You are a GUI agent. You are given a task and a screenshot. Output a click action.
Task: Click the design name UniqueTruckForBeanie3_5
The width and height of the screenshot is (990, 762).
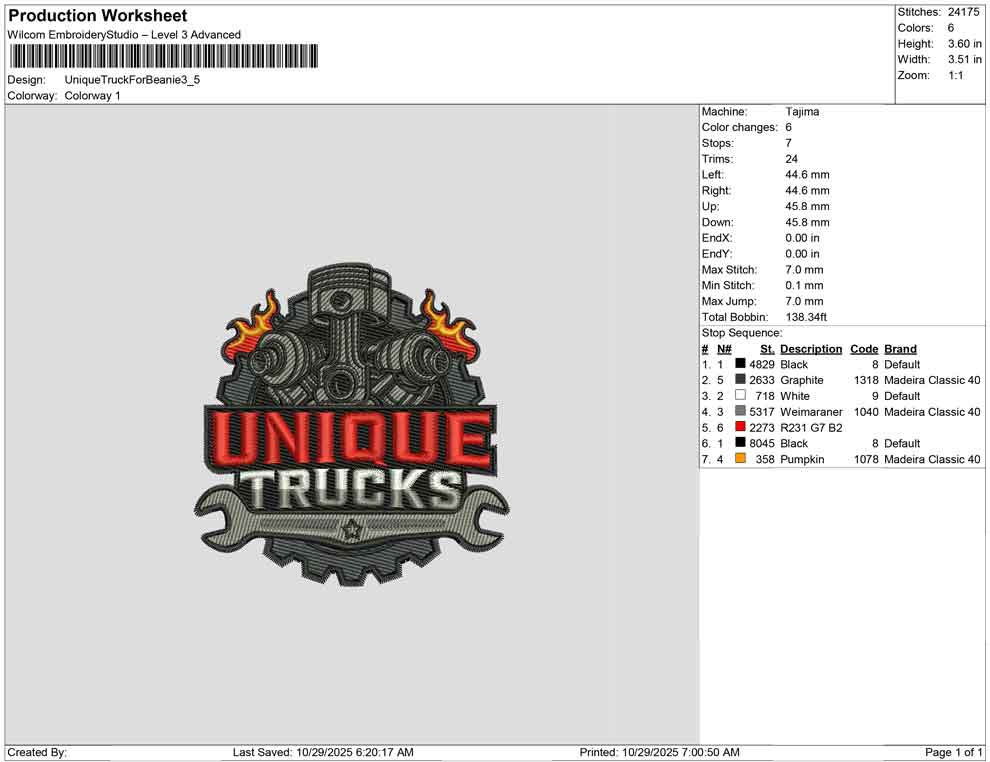(133, 80)
